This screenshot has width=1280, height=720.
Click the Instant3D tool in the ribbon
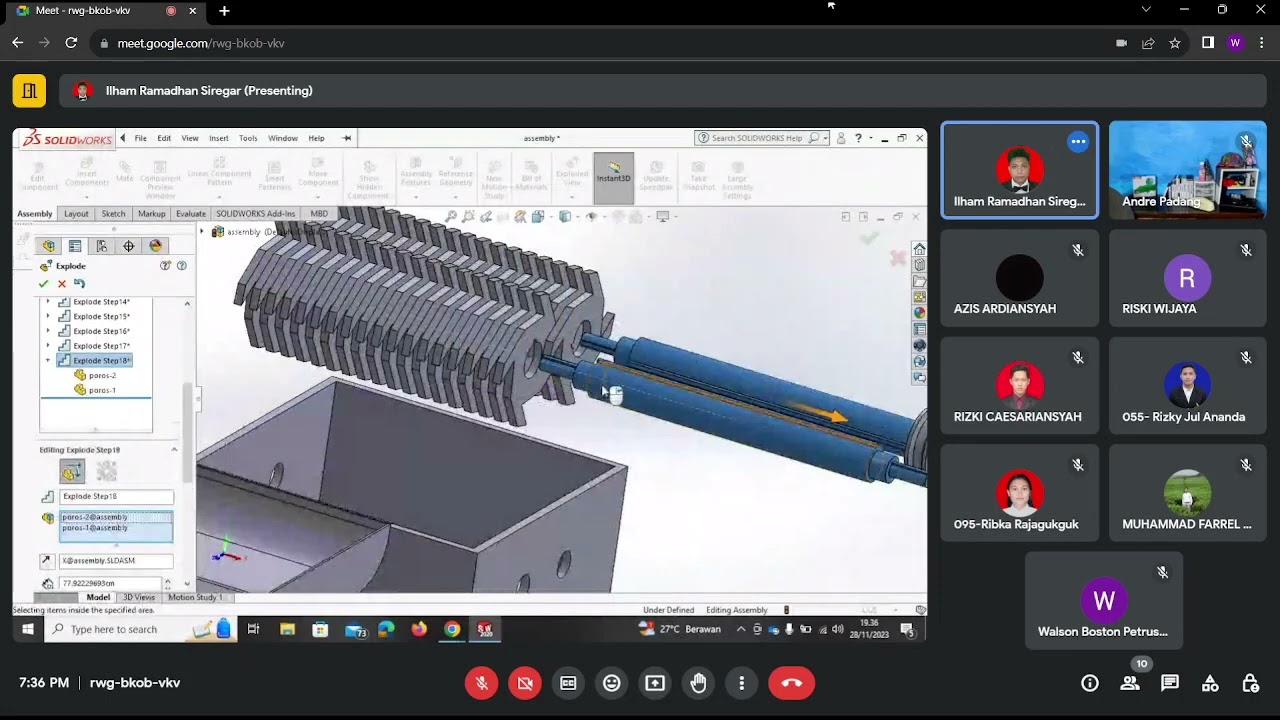pyautogui.click(x=613, y=176)
